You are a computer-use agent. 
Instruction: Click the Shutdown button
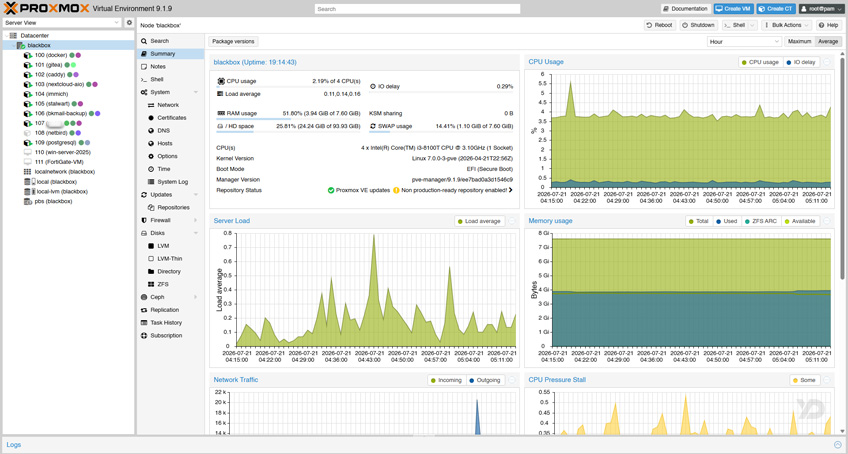click(x=698, y=25)
